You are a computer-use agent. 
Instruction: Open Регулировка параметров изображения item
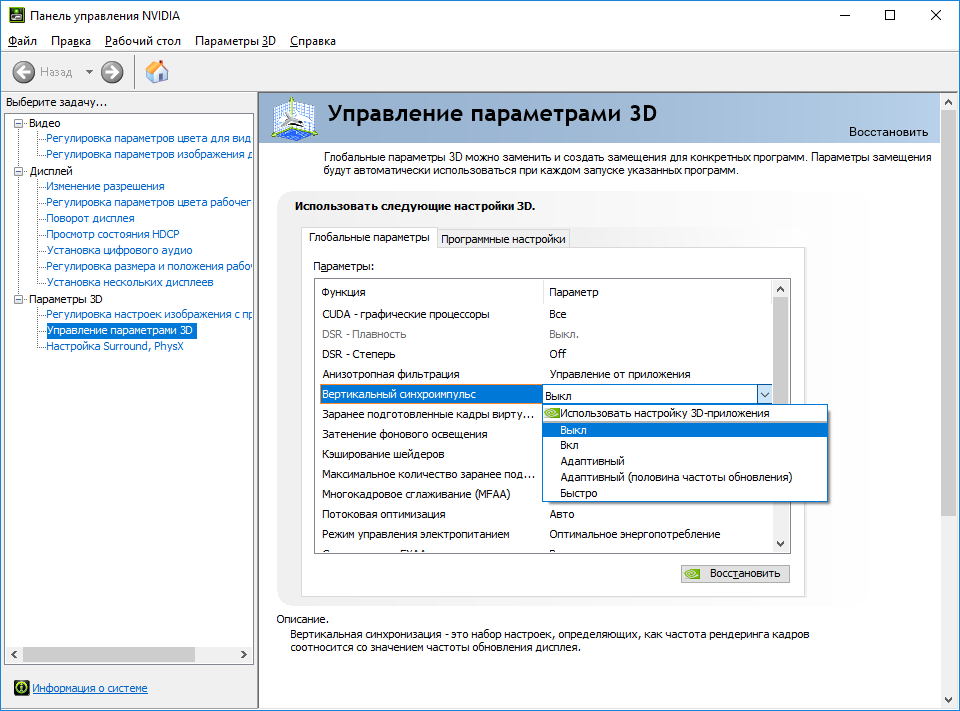pyautogui.click(x=149, y=154)
